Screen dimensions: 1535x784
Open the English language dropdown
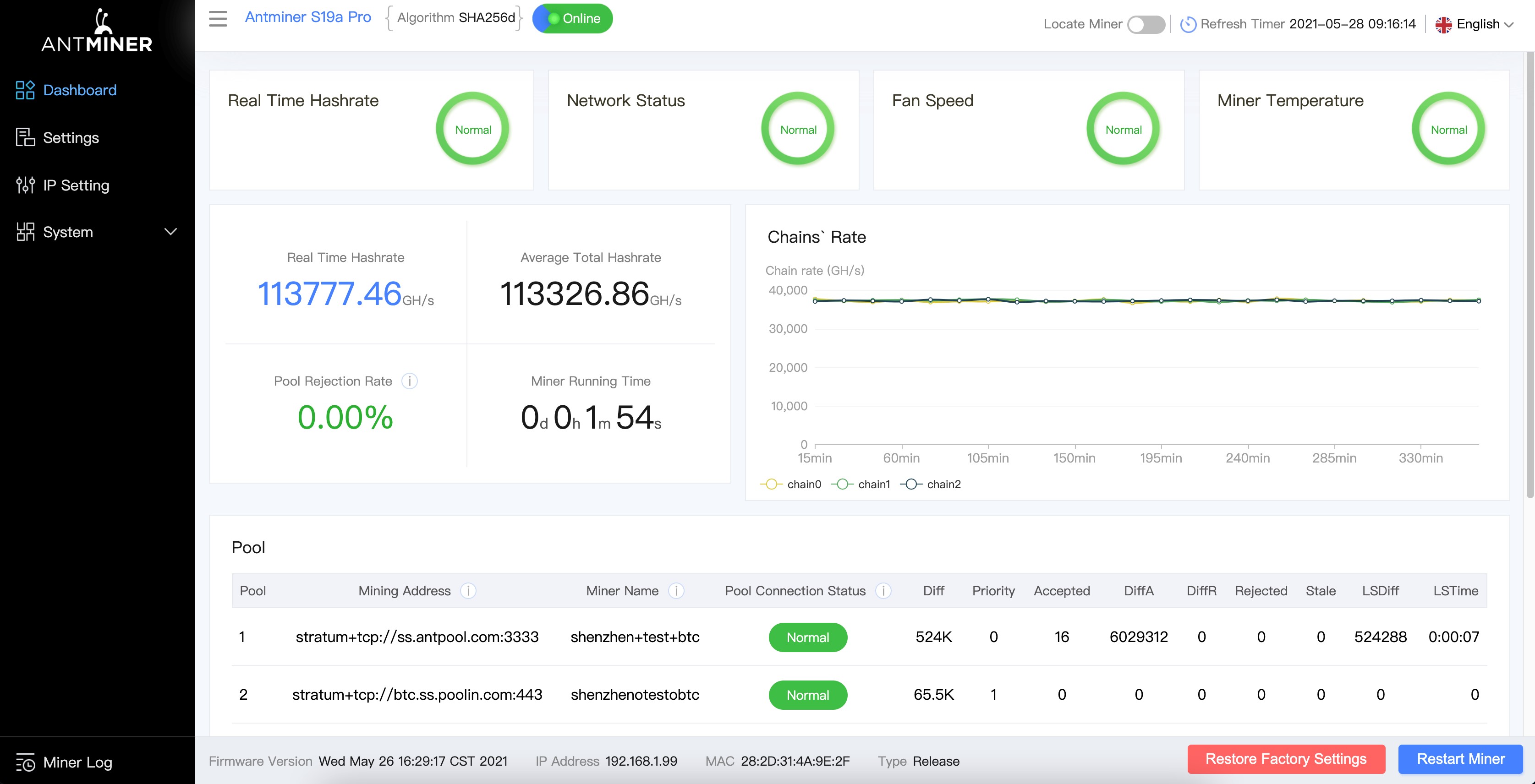[1479, 24]
